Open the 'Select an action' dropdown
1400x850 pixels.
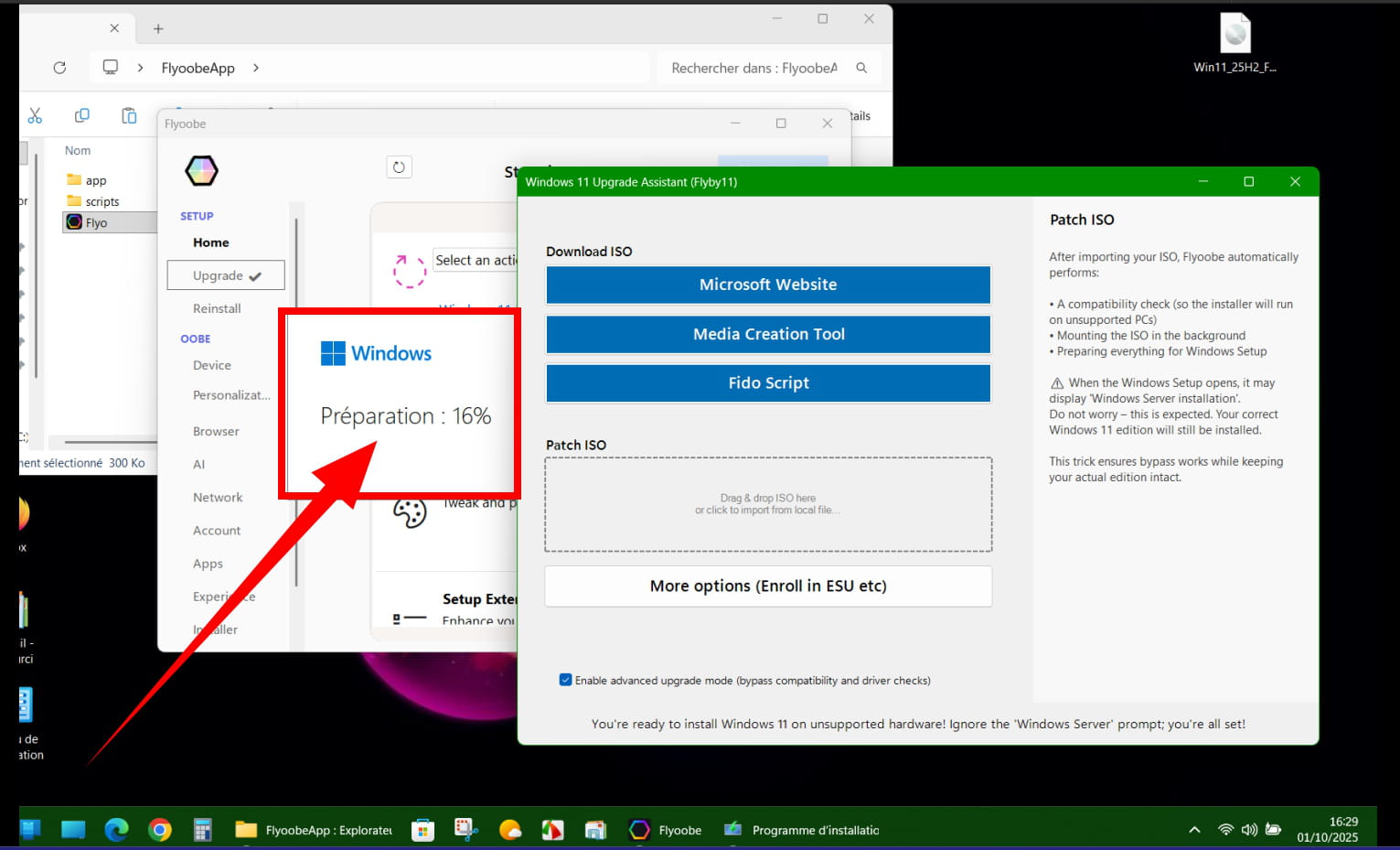pyautogui.click(x=475, y=261)
